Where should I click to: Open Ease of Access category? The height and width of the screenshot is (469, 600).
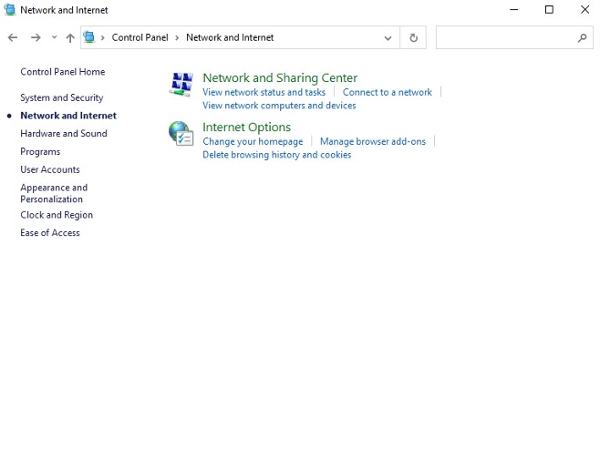pos(50,233)
